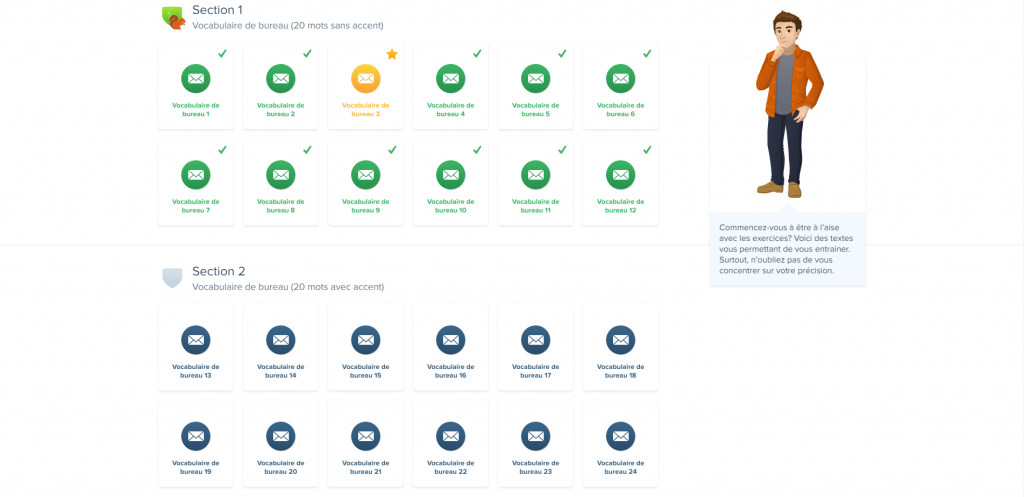Open the Vocabulaire de bureau 2 label

[280, 109]
